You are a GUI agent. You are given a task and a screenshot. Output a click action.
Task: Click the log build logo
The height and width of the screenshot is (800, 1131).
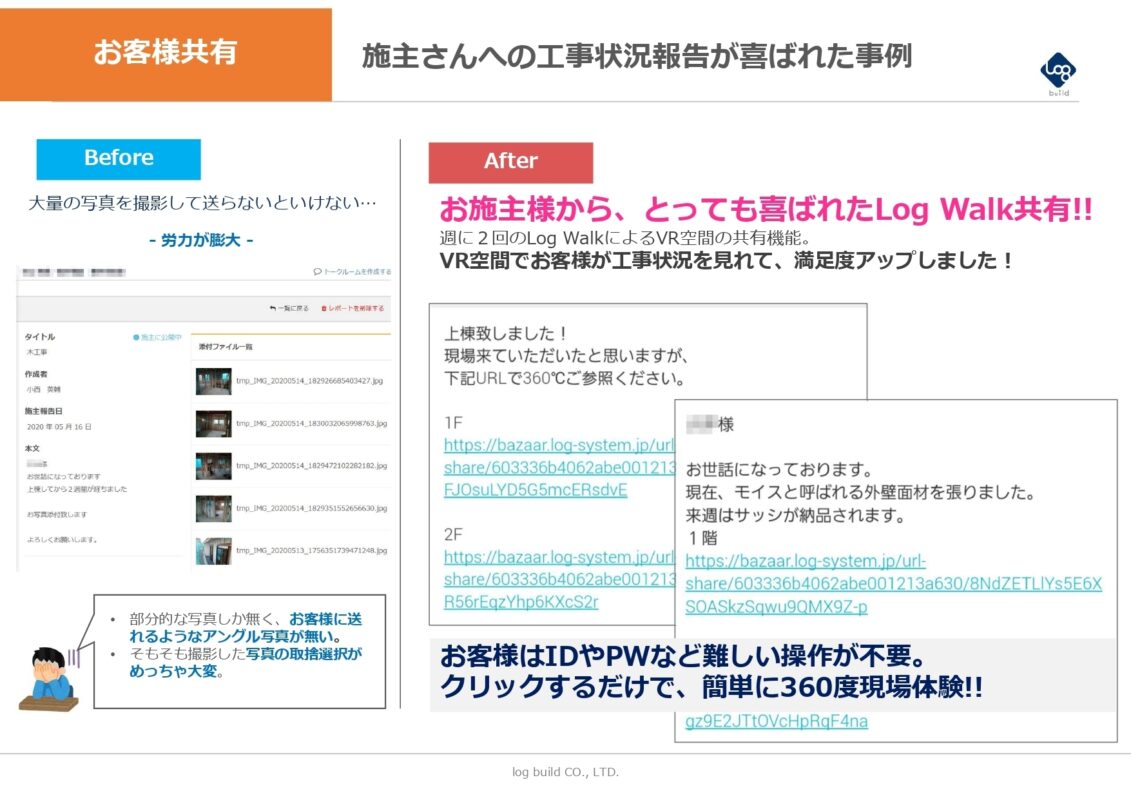[1058, 74]
